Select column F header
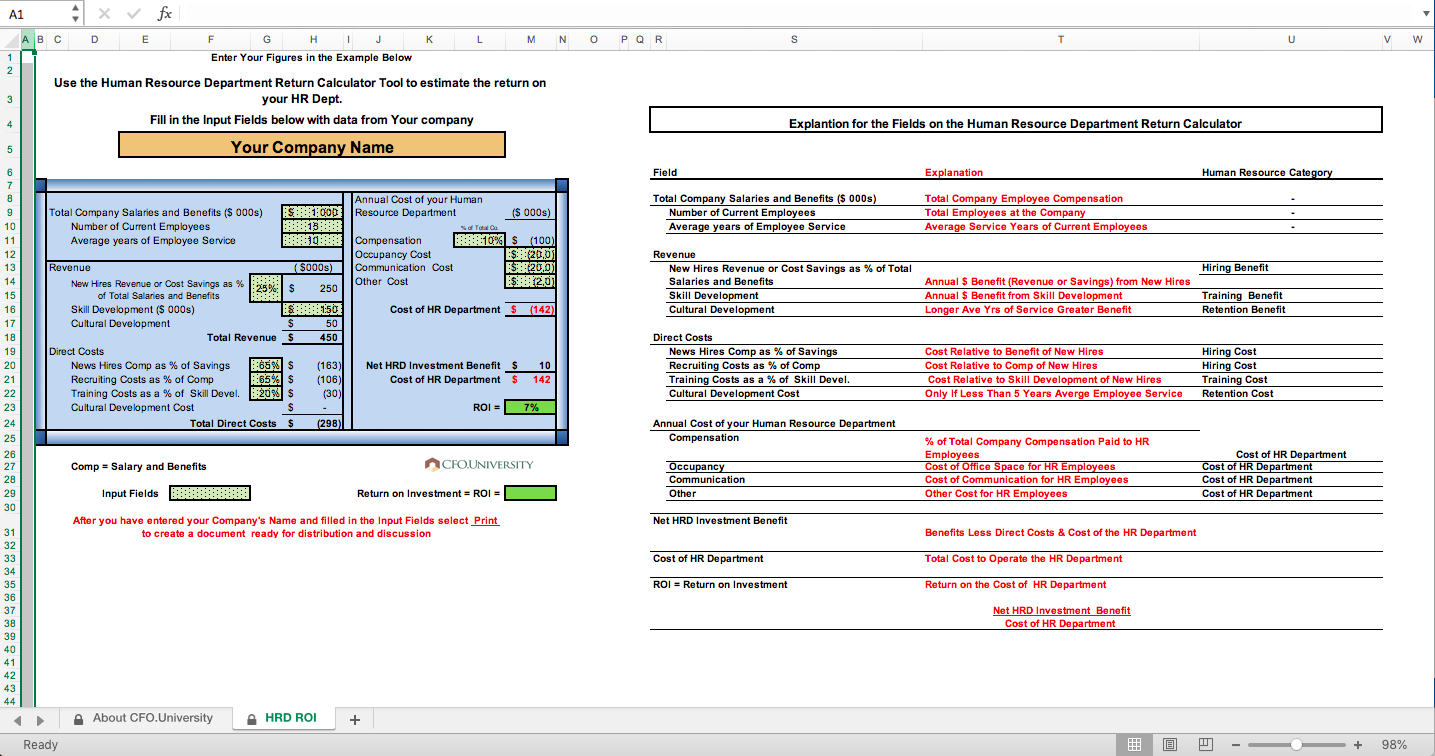This screenshot has height=756, width=1435. click(x=211, y=40)
